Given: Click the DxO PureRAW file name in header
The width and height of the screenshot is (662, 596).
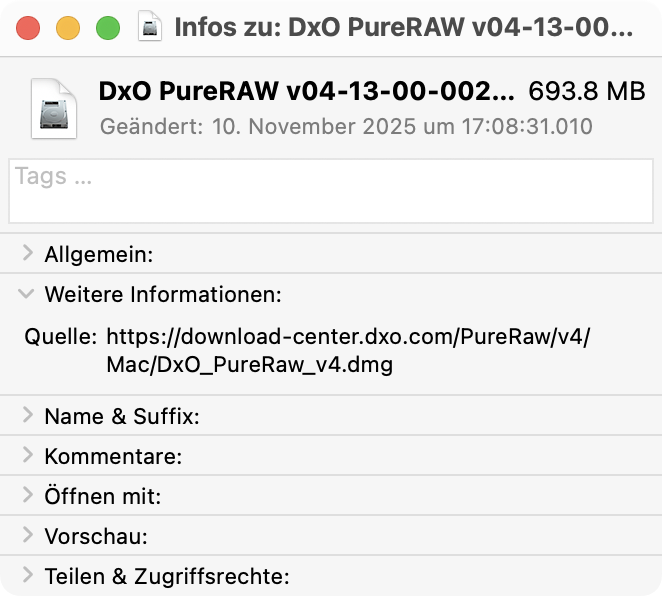Looking at the screenshot, I should tap(307, 92).
